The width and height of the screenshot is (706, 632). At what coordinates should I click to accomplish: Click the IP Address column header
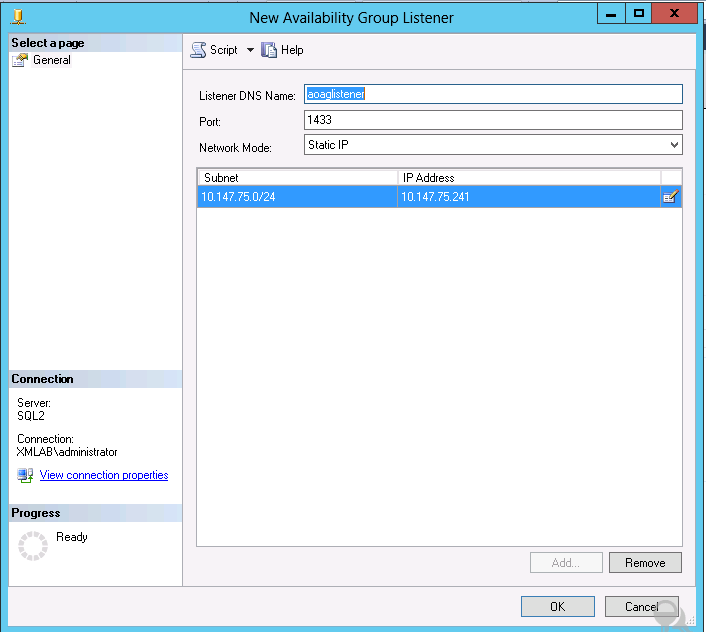[x=528, y=177]
